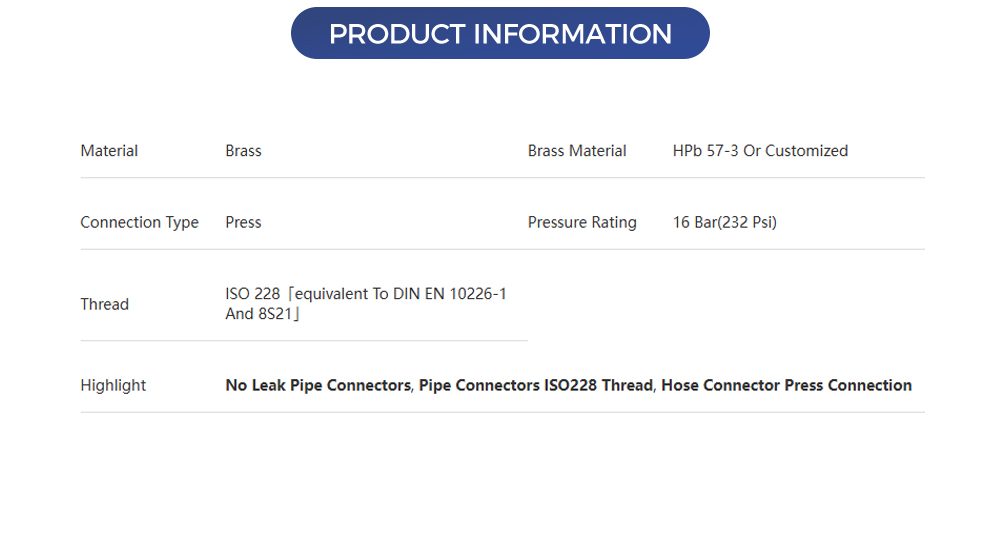Select the Thread label
Screen dimensions: 1000x534
104,304
